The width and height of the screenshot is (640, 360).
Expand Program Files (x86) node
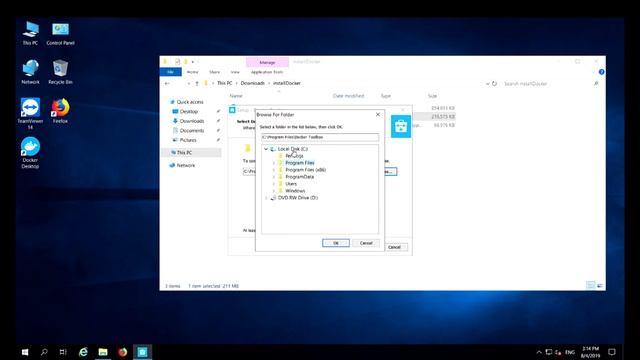[273, 170]
